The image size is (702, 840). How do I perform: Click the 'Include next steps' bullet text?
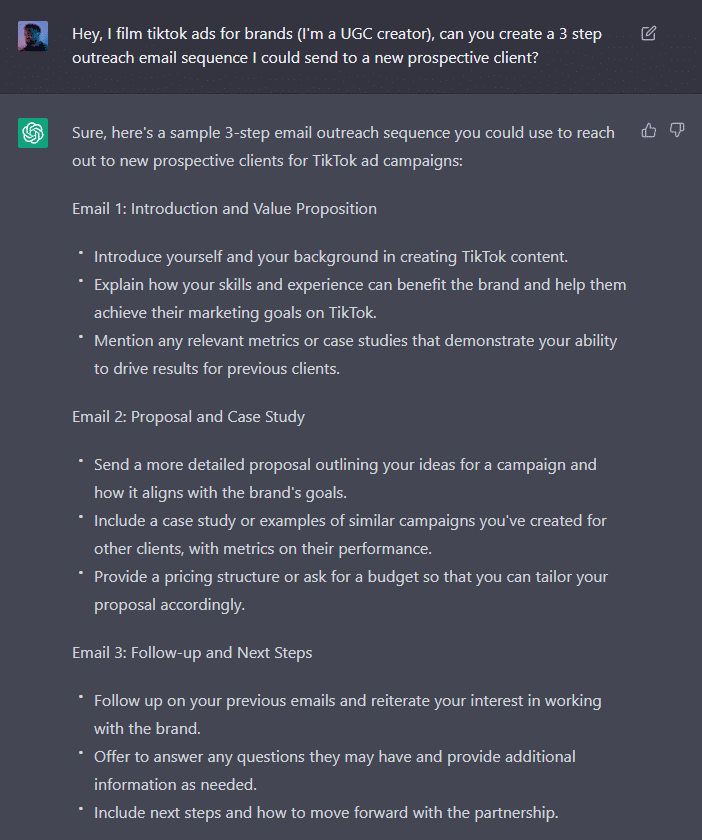tap(326, 813)
